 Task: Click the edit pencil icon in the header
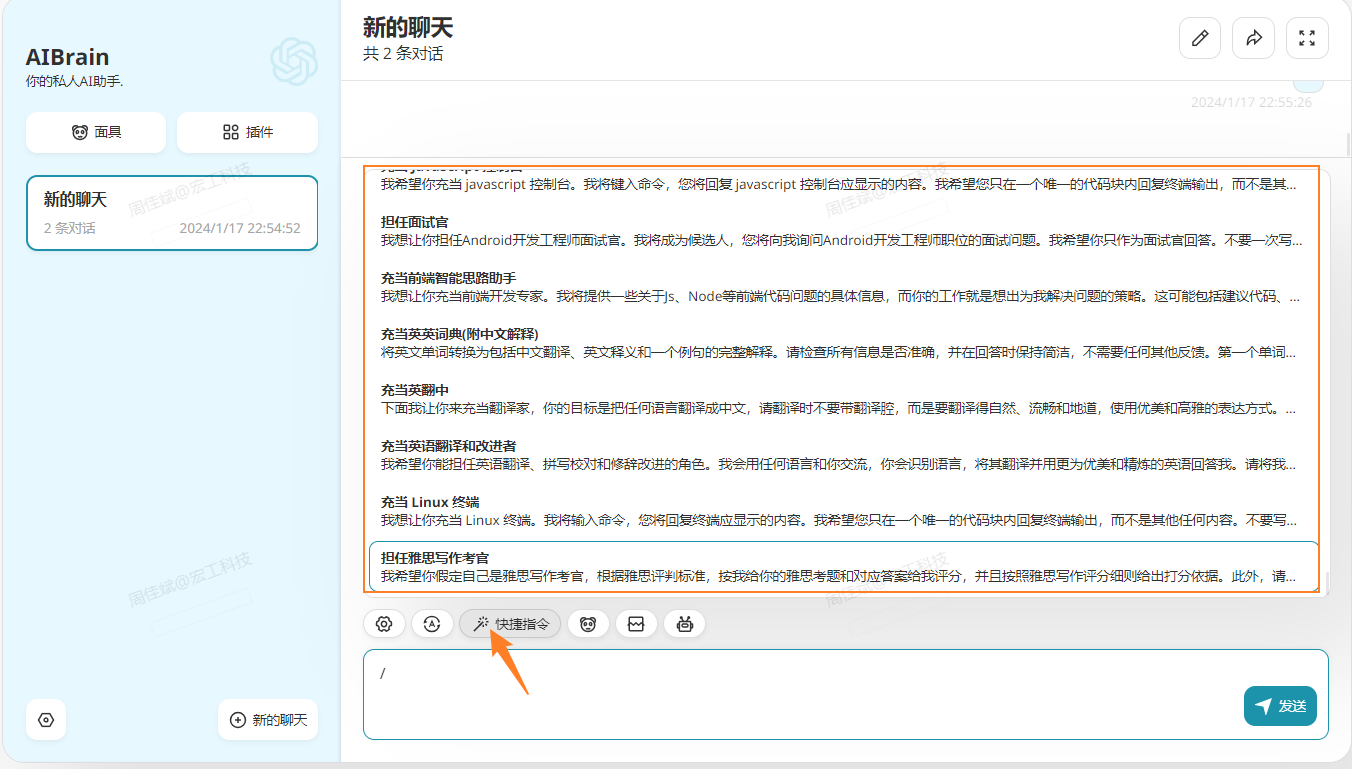coord(1200,38)
